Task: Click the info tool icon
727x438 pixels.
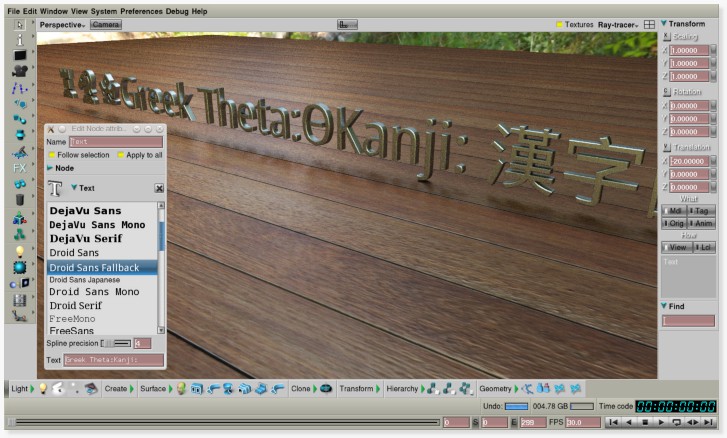Action: coord(19,39)
